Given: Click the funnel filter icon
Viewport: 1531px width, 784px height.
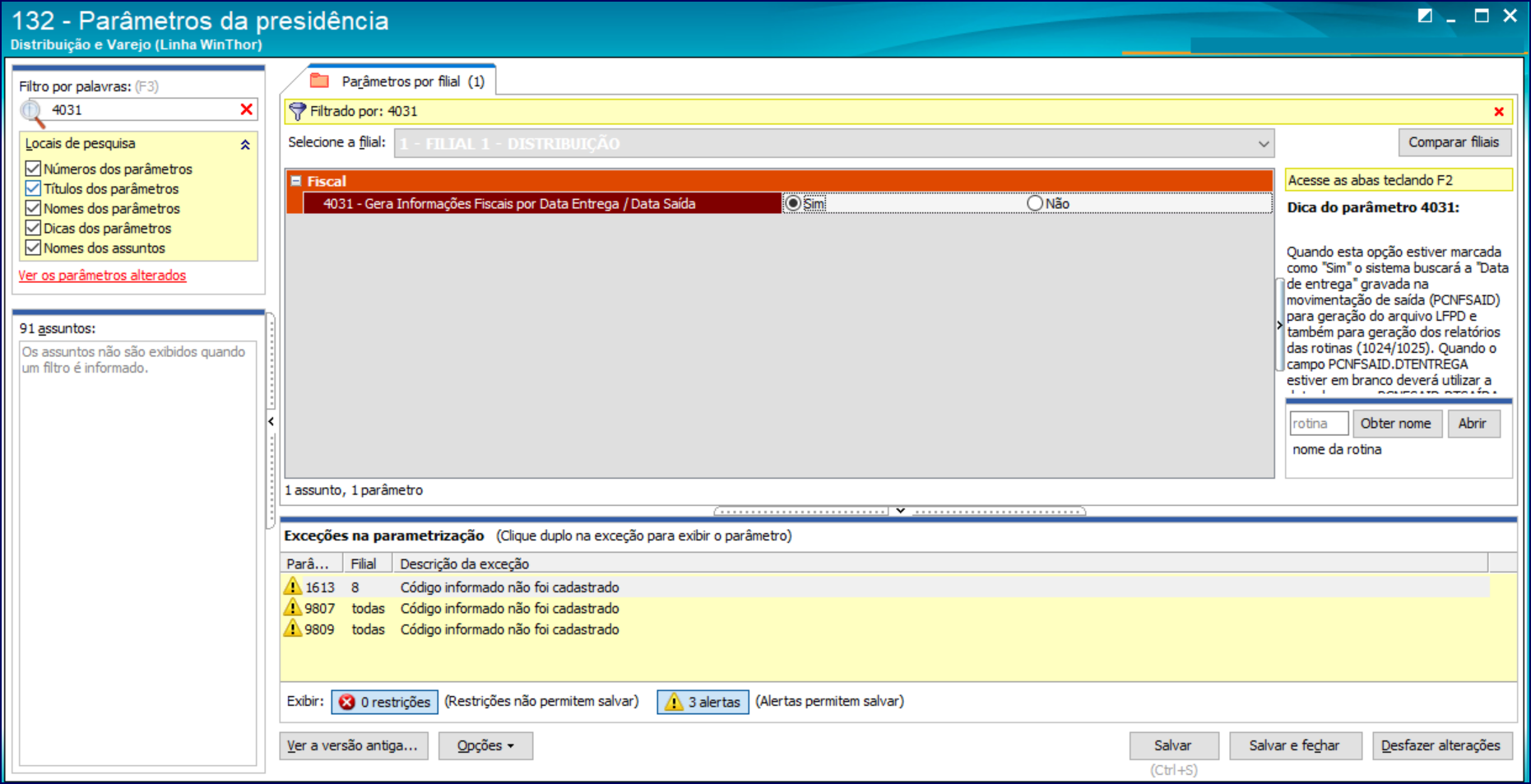Looking at the screenshot, I should point(297,112).
